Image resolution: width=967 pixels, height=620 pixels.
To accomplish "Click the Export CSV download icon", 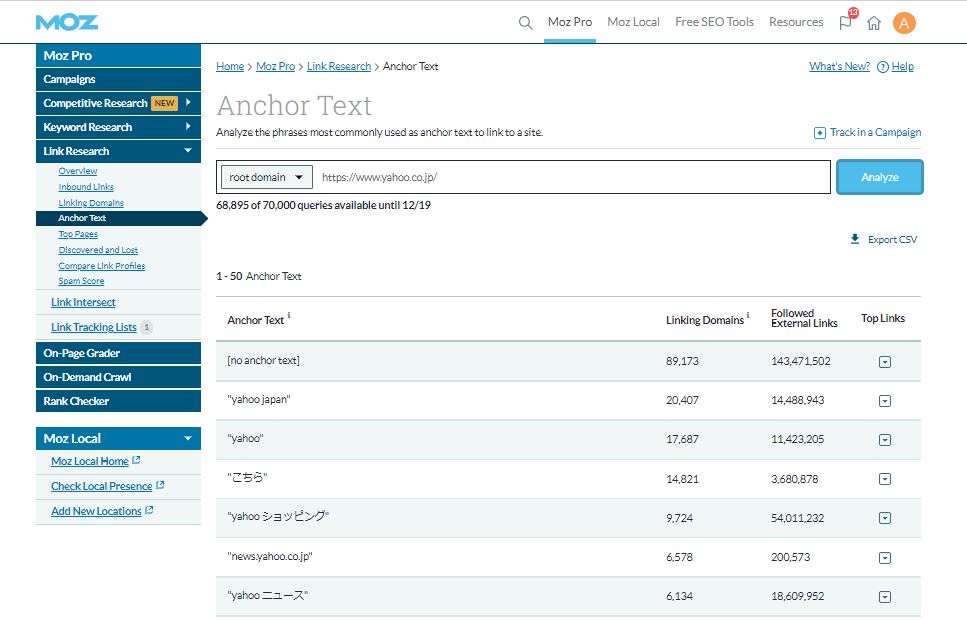I will click(x=855, y=239).
